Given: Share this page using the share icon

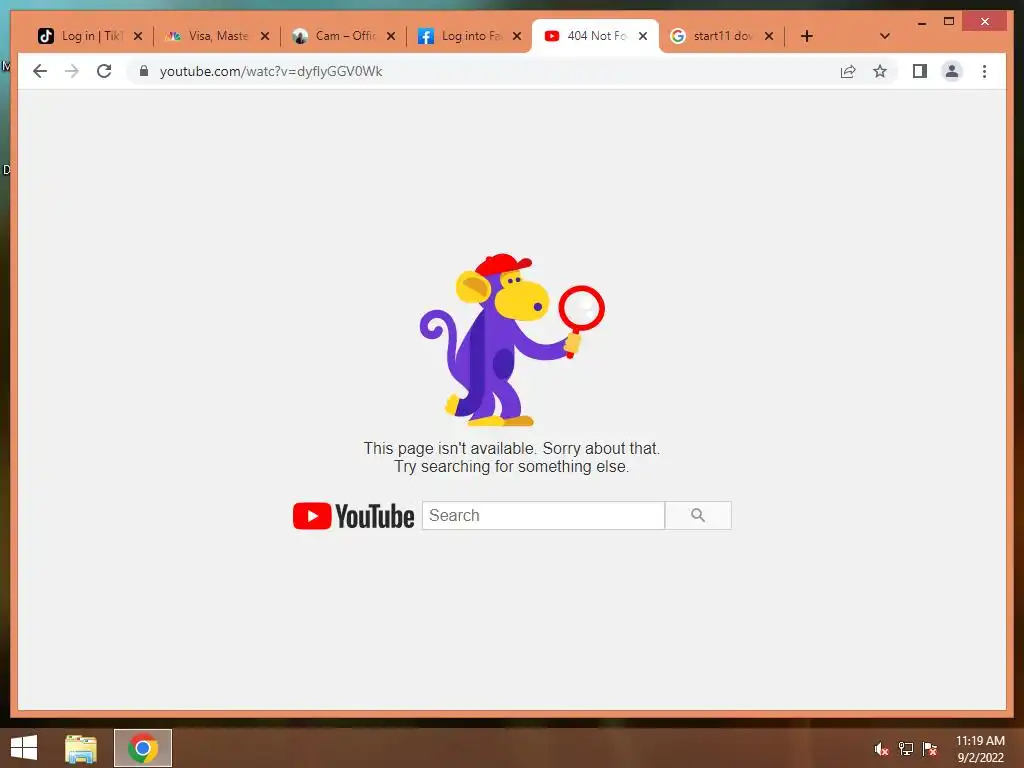Looking at the screenshot, I should (848, 71).
